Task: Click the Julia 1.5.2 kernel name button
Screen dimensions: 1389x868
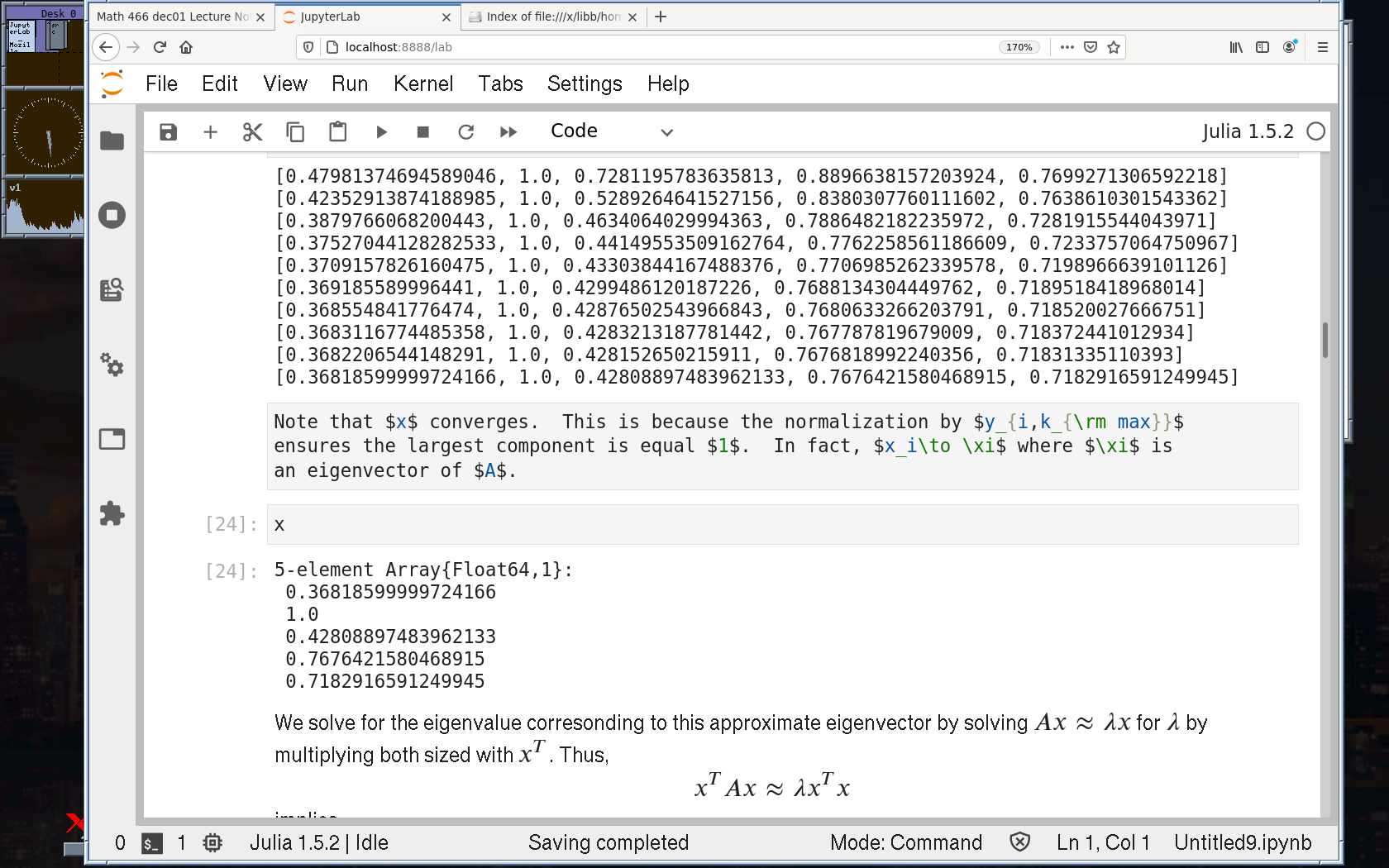Action: click(x=1247, y=131)
